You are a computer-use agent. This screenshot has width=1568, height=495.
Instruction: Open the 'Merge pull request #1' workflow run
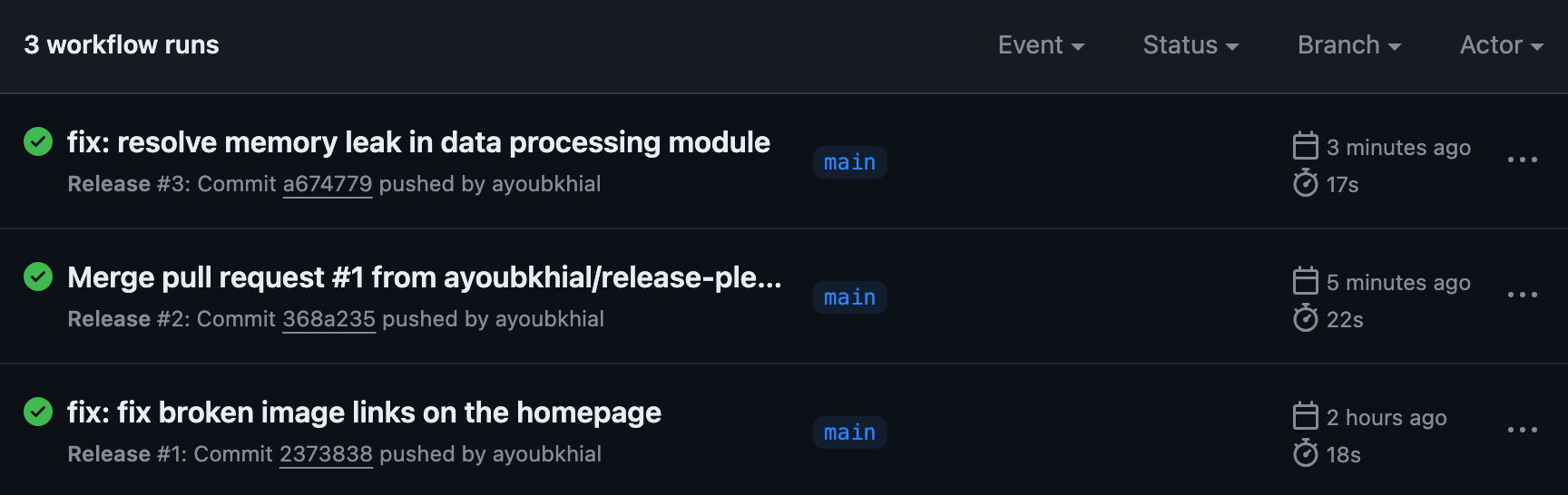[425, 277]
